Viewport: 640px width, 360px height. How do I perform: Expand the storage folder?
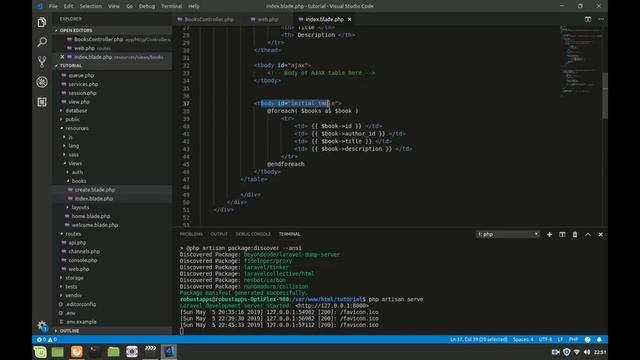[x=74, y=278]
